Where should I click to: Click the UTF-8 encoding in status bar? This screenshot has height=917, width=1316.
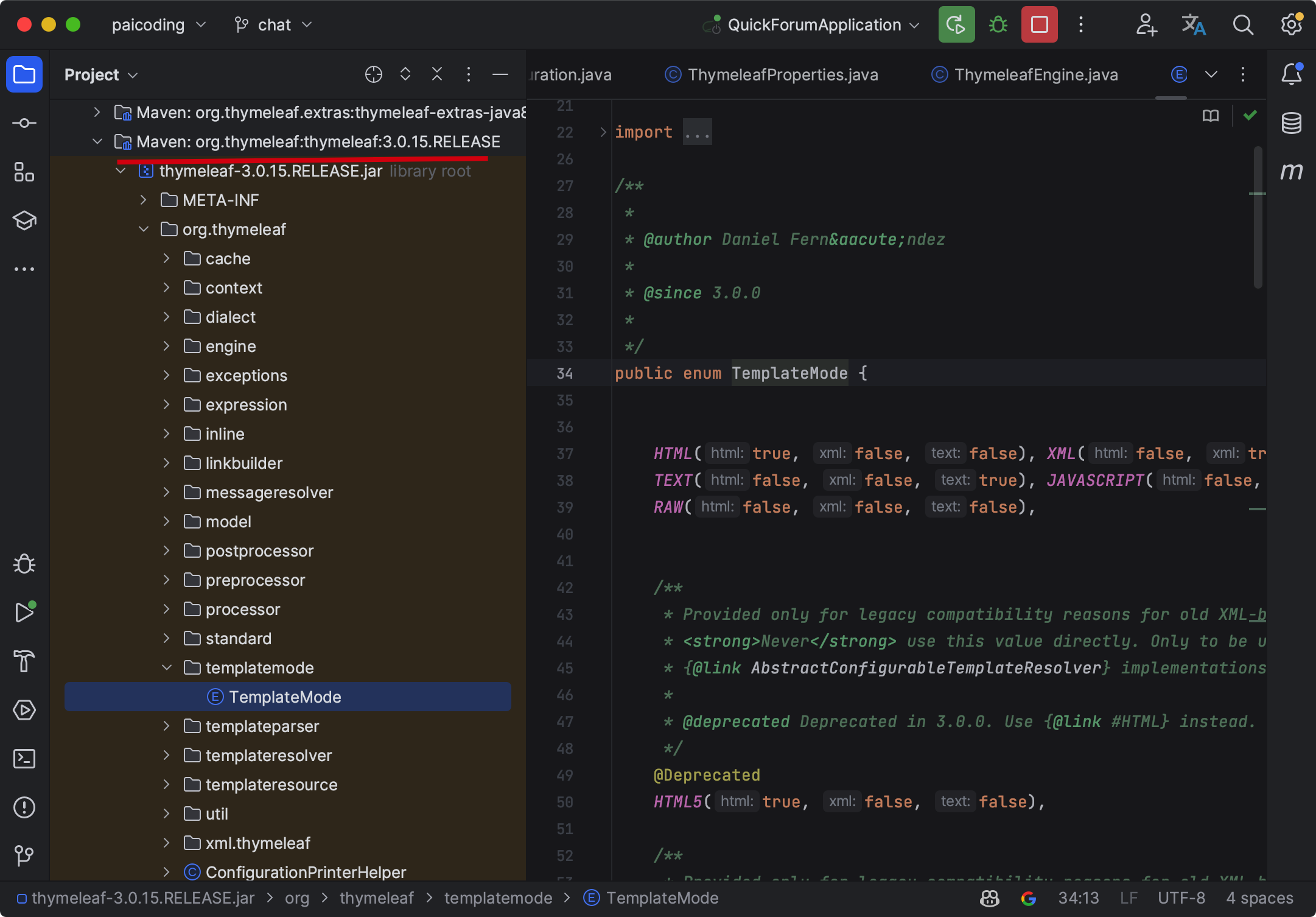coord(1181,898)
